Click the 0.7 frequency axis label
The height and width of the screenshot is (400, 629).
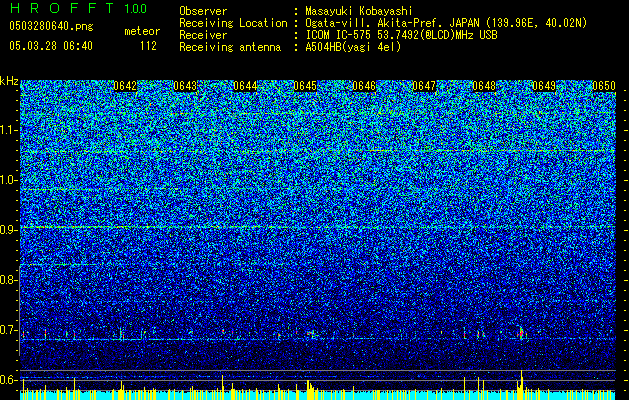[8, 330]
